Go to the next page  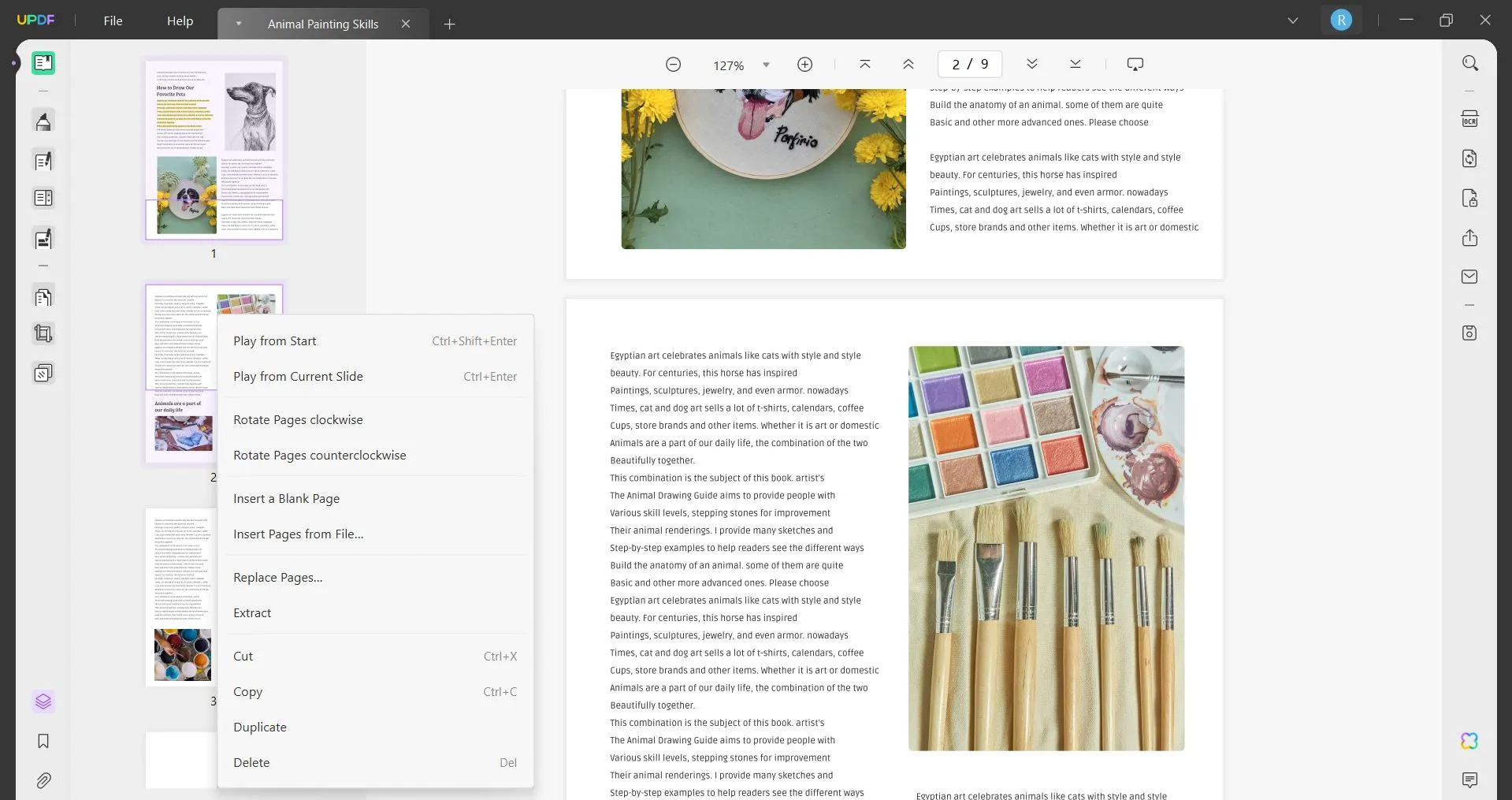coord(1032,65)
